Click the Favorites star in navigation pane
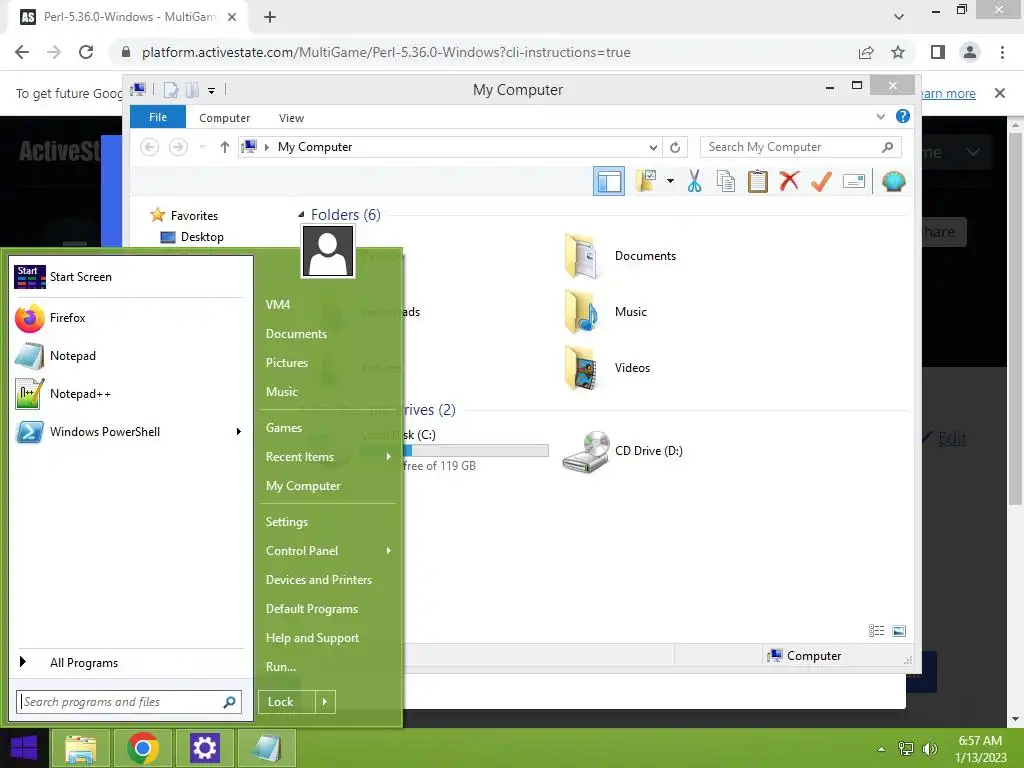1024x768 pixels. (x=157, y=215)
